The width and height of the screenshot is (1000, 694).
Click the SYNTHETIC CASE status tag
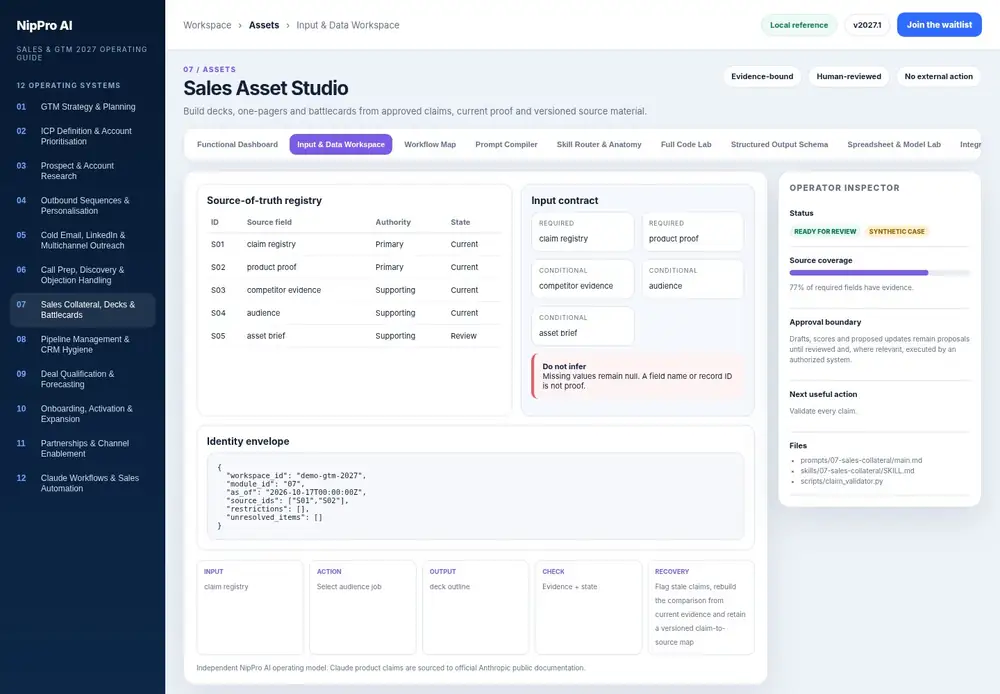(896, 232)
